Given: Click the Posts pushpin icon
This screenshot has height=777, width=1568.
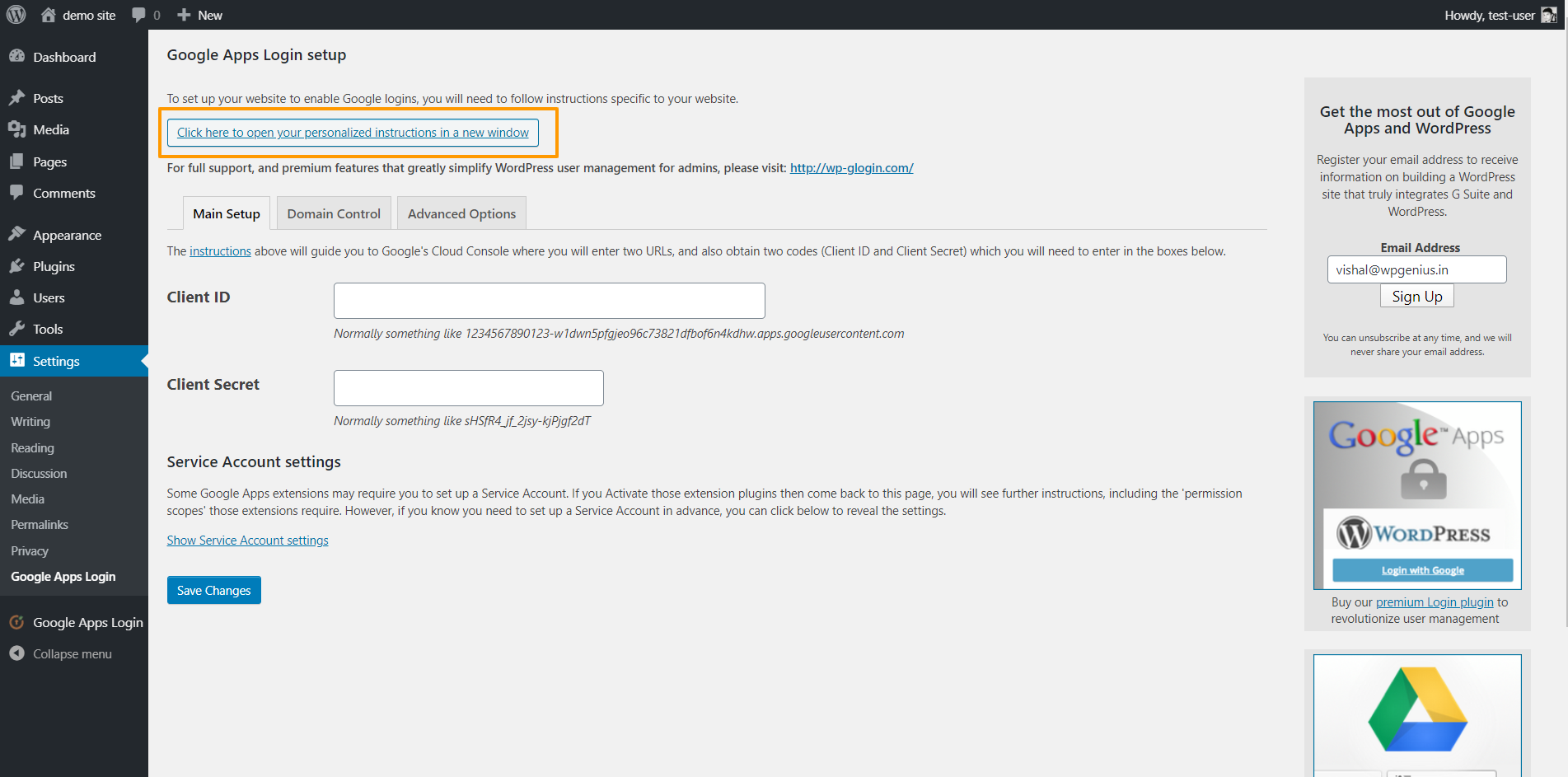Looking at the screenshot, I should pyautogui.click(x=17, y=98).
